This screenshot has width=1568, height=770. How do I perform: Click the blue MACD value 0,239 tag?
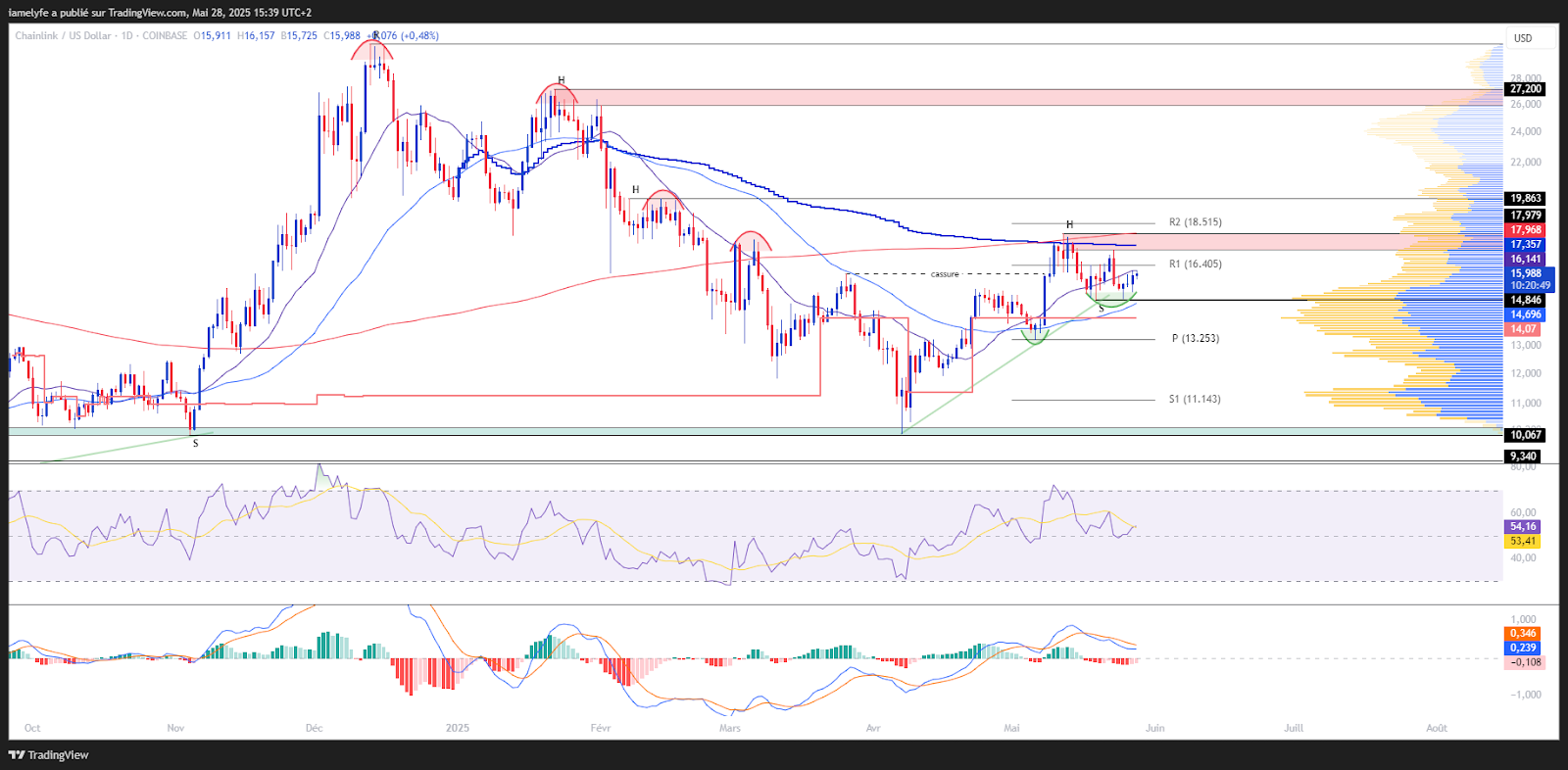[1523, 648]
